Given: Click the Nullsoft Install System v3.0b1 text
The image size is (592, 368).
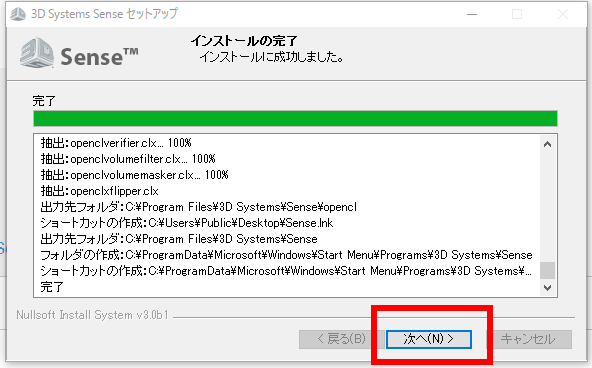Looking at the screenshot, I should [x=92, y=315].
